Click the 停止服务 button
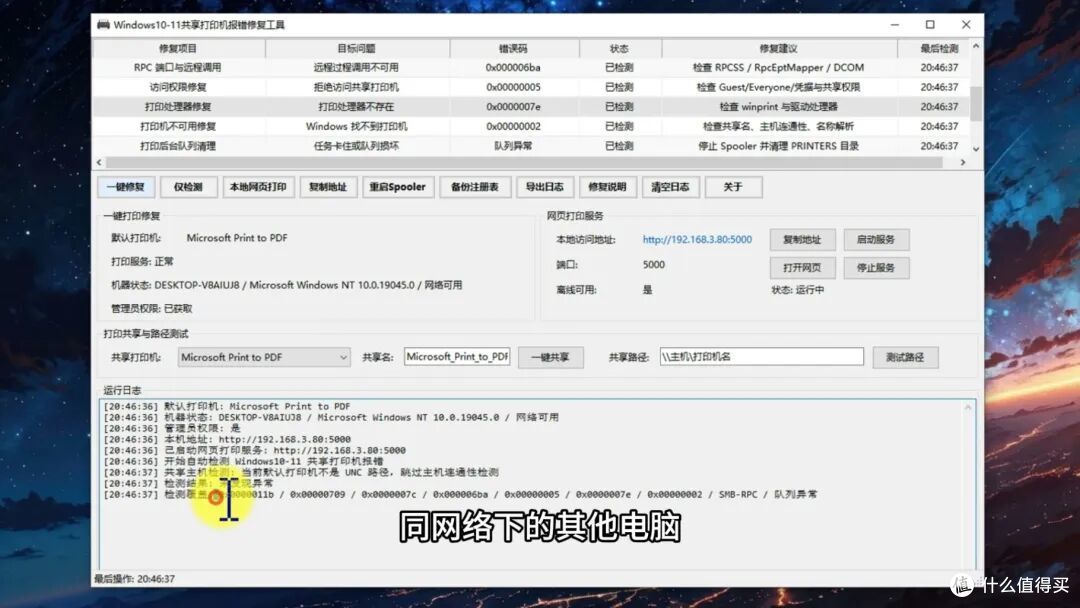 point(876,268)
